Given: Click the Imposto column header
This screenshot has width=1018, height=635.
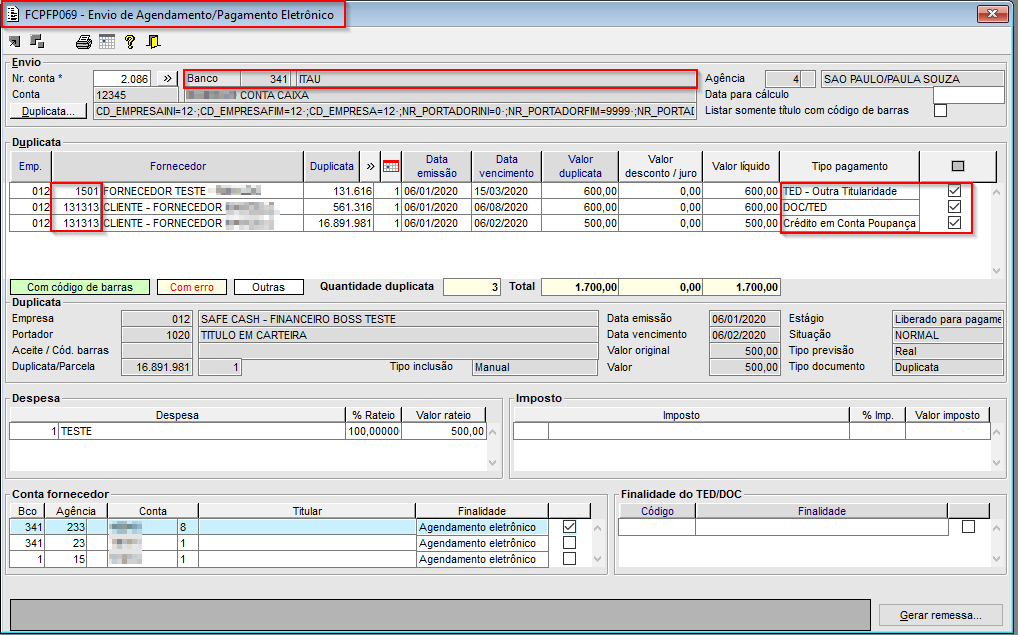Looking at the screenshot, I should click(x=681, y=415).
